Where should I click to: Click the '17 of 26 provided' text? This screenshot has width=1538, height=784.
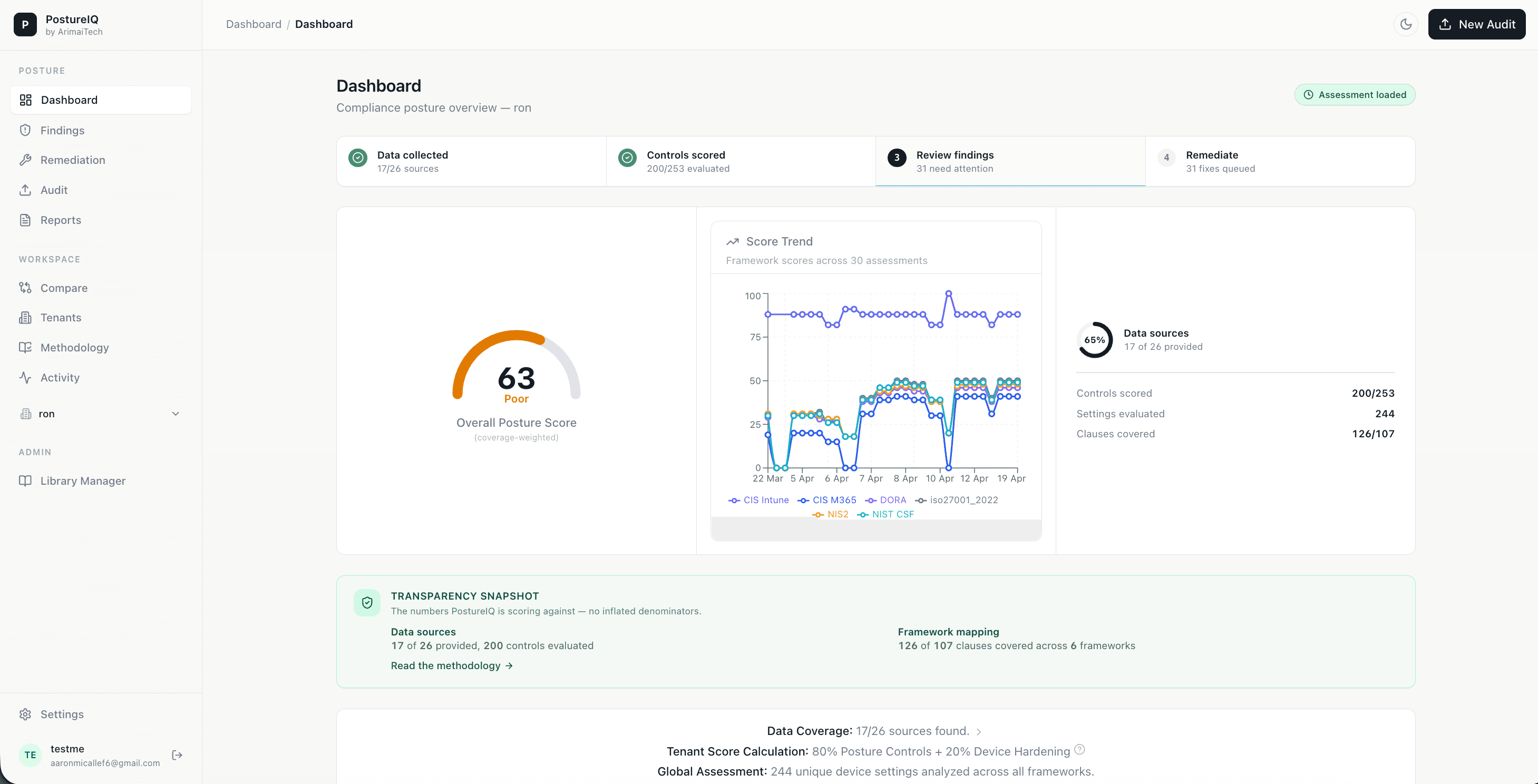click(x=1163, y=347)
